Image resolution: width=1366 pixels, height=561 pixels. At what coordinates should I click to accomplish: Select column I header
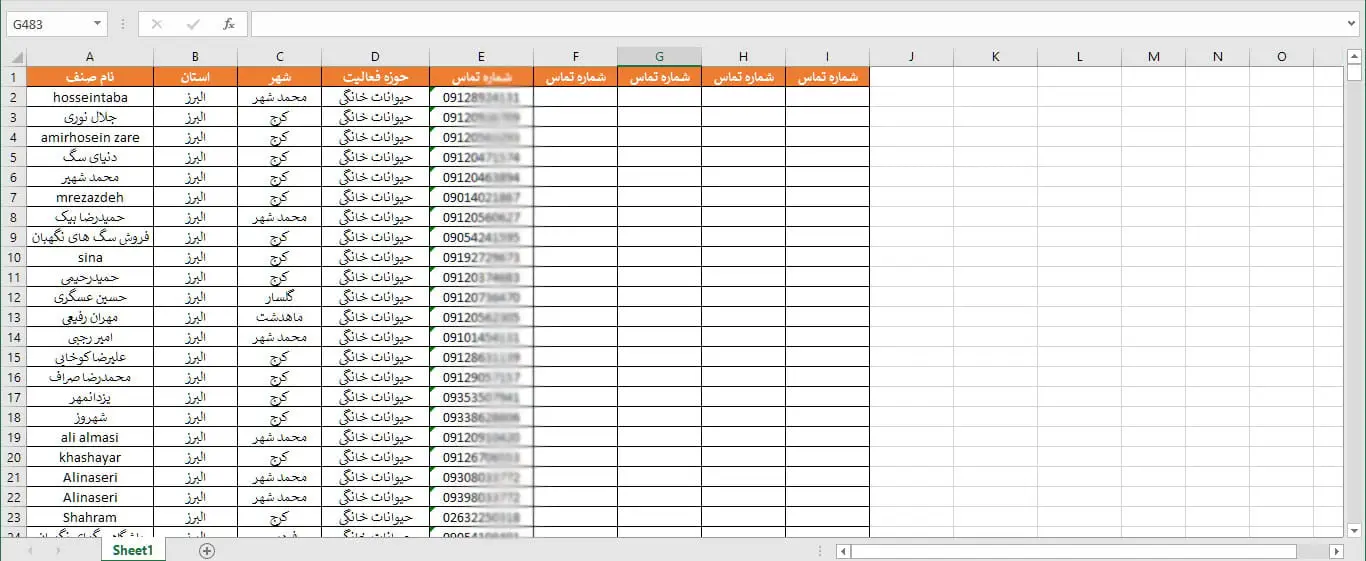(827, 57)
